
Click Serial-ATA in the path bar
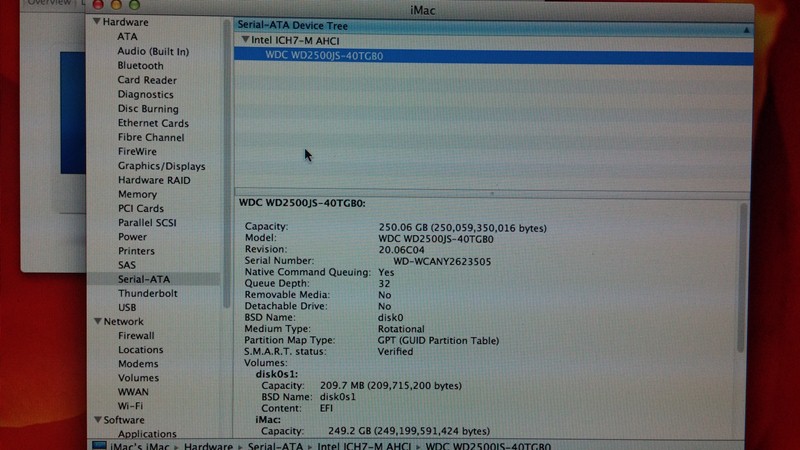275,446
